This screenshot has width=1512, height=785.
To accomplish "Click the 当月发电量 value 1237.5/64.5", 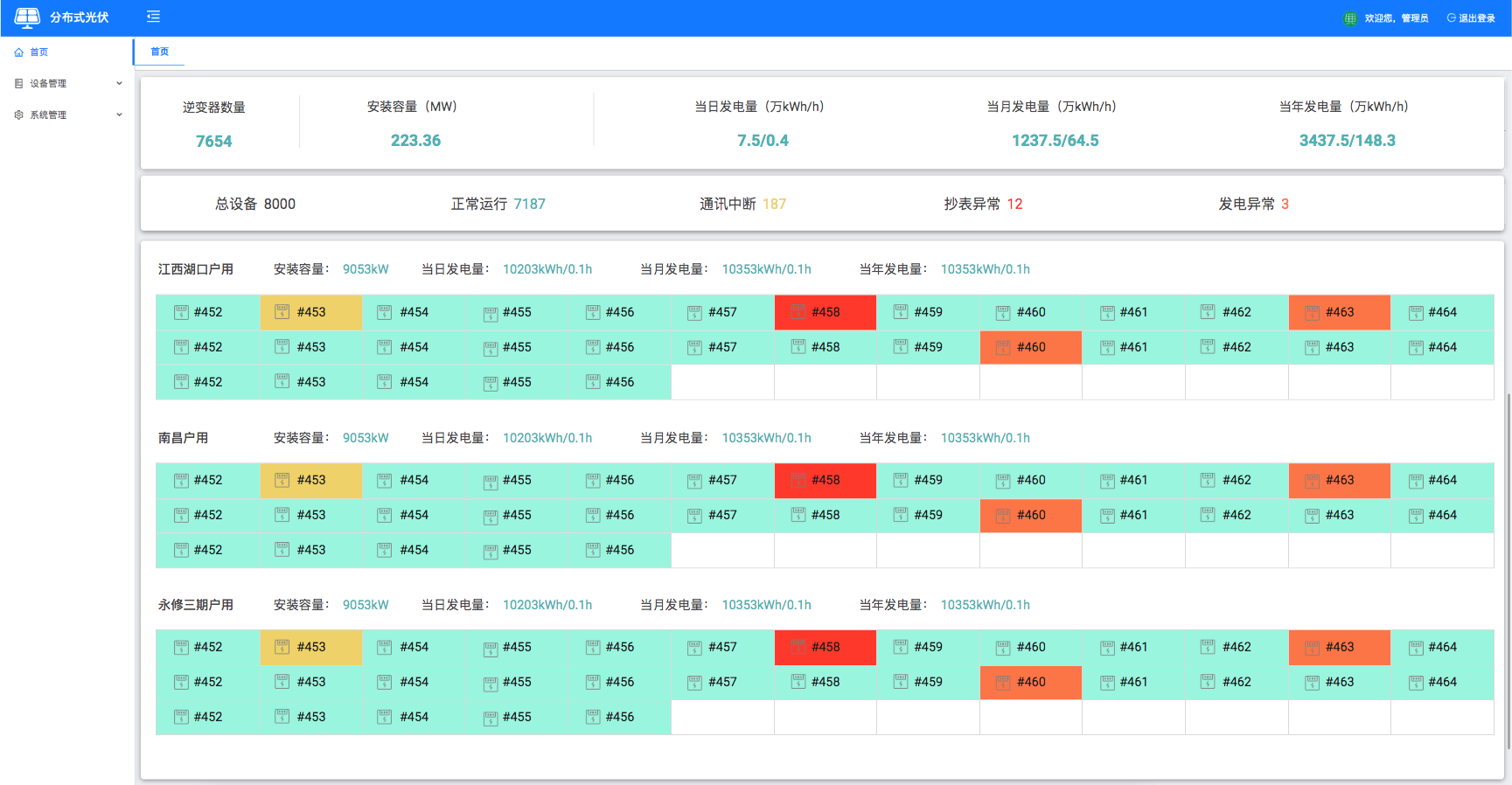I will (x=1056, y=141).
